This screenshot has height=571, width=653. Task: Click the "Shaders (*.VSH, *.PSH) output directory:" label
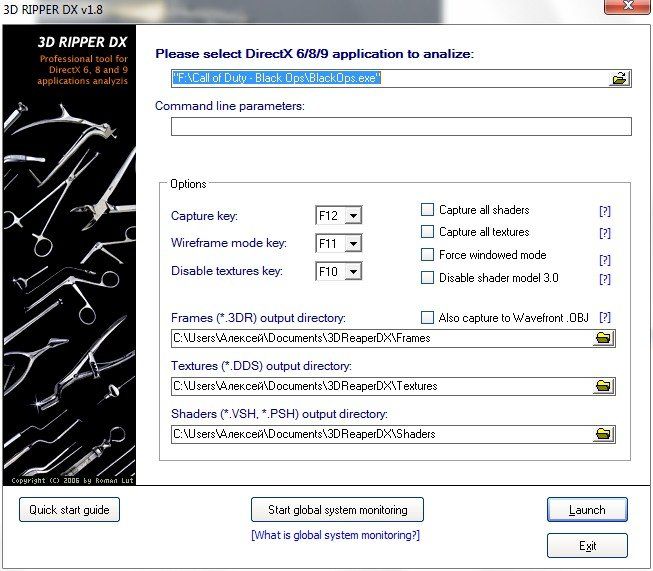[x=279, y=414]
